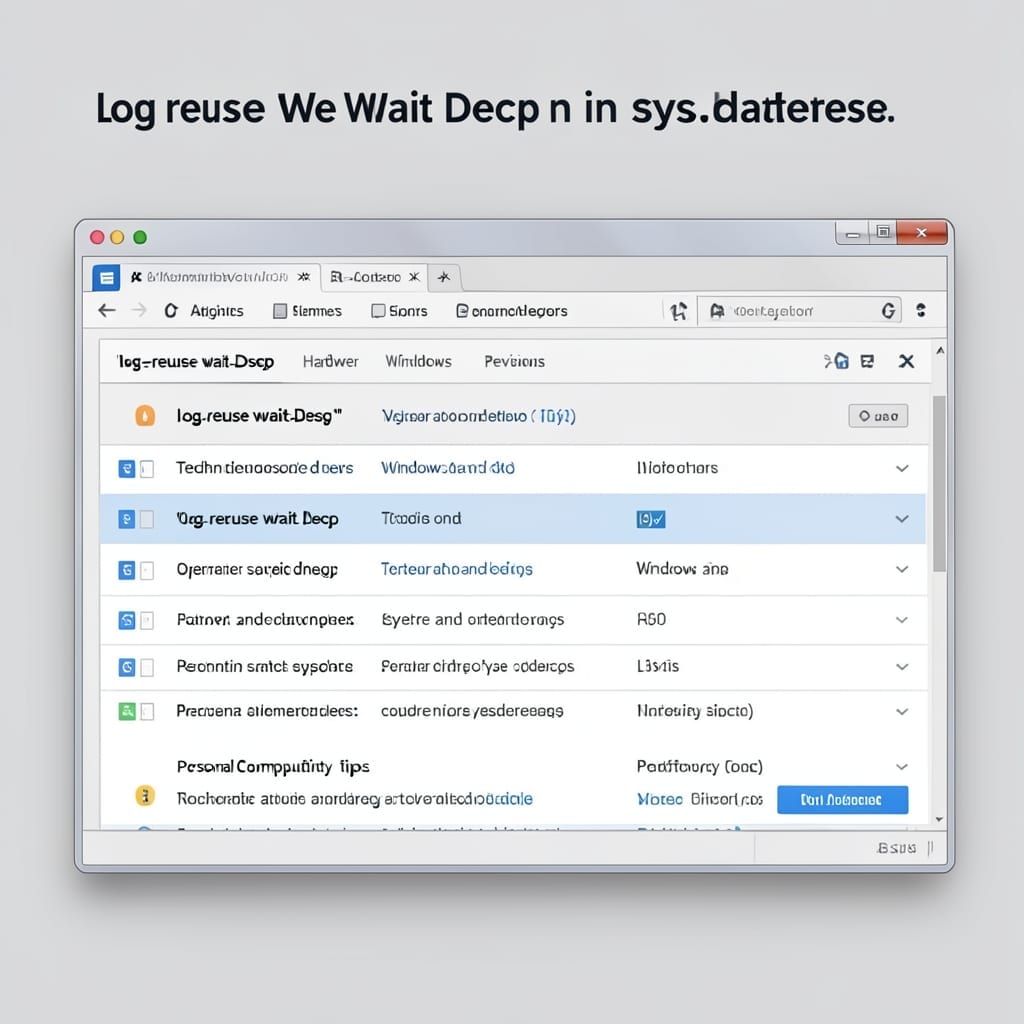1024x1024 pixels.
Task: Click the red macOS close dot
Action: pos(97,237)
